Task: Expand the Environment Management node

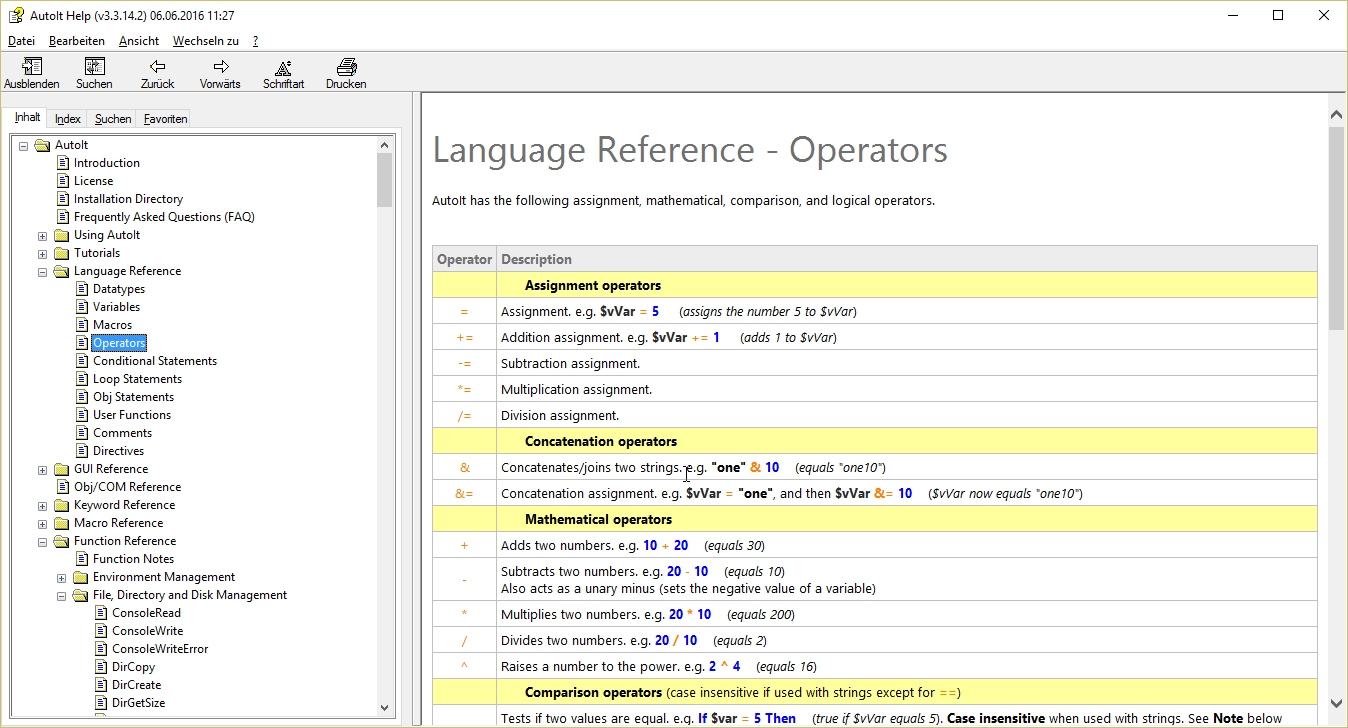Action: 61,578
